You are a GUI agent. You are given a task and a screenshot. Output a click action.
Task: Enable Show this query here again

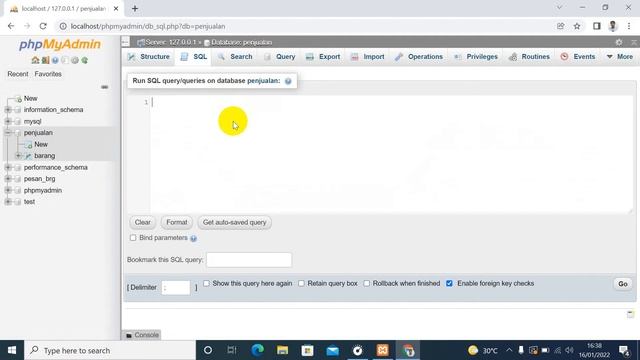pyautogui.click(x=207, y=283)
